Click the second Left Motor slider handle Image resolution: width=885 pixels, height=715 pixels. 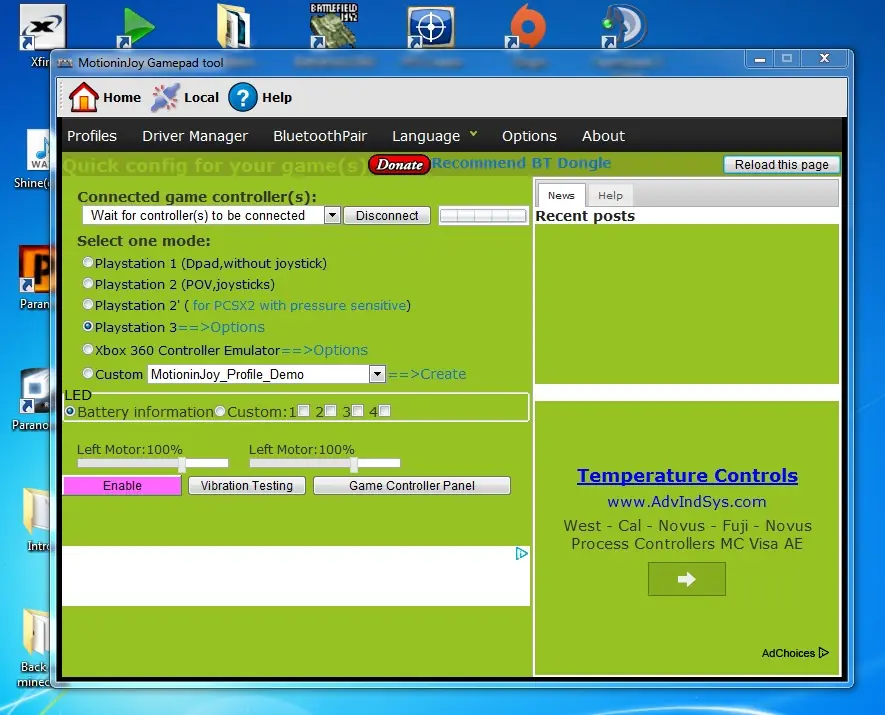[x=354, y=464]
